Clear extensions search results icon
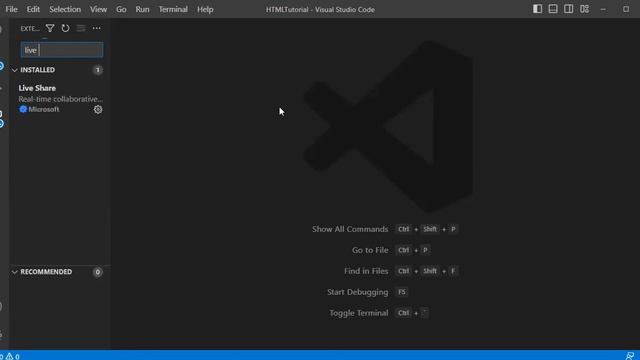Image resolution: width=640 pixels, height=360 pixels. click(x=81, y=28)
